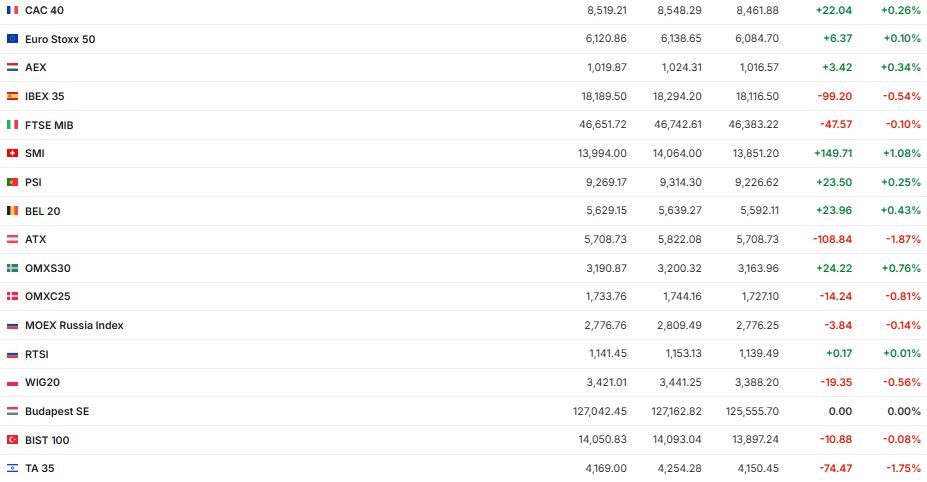Click the France flag icon beside CAC 40
927x482 pixels.
12,10
